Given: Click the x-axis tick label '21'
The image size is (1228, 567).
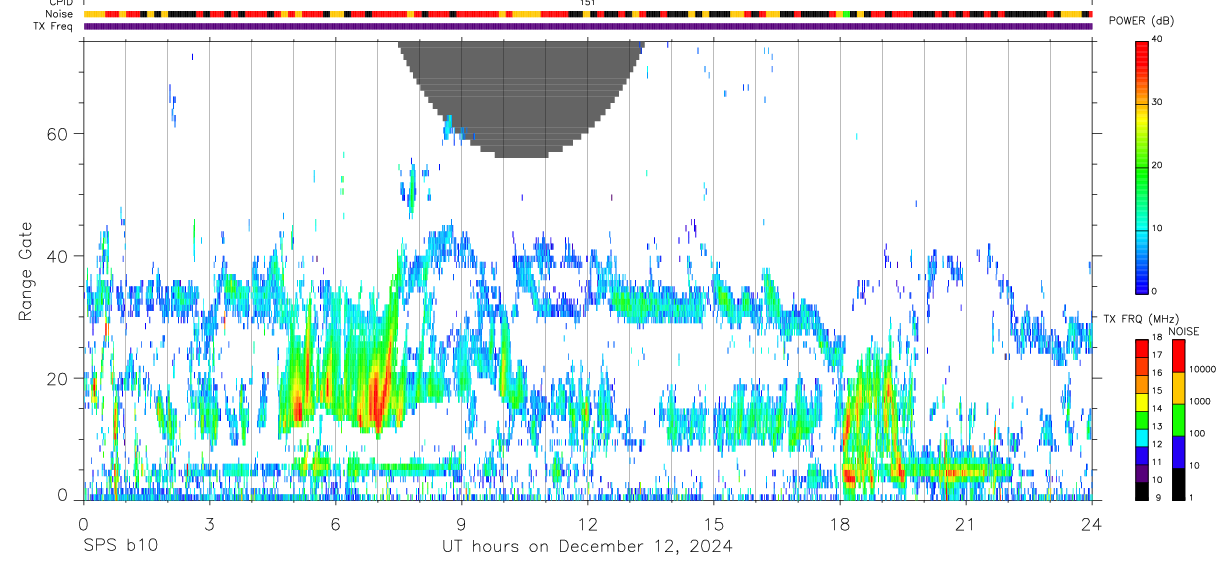Looking at the screenshot, I should pyautogui.click(x=965, y=524).
